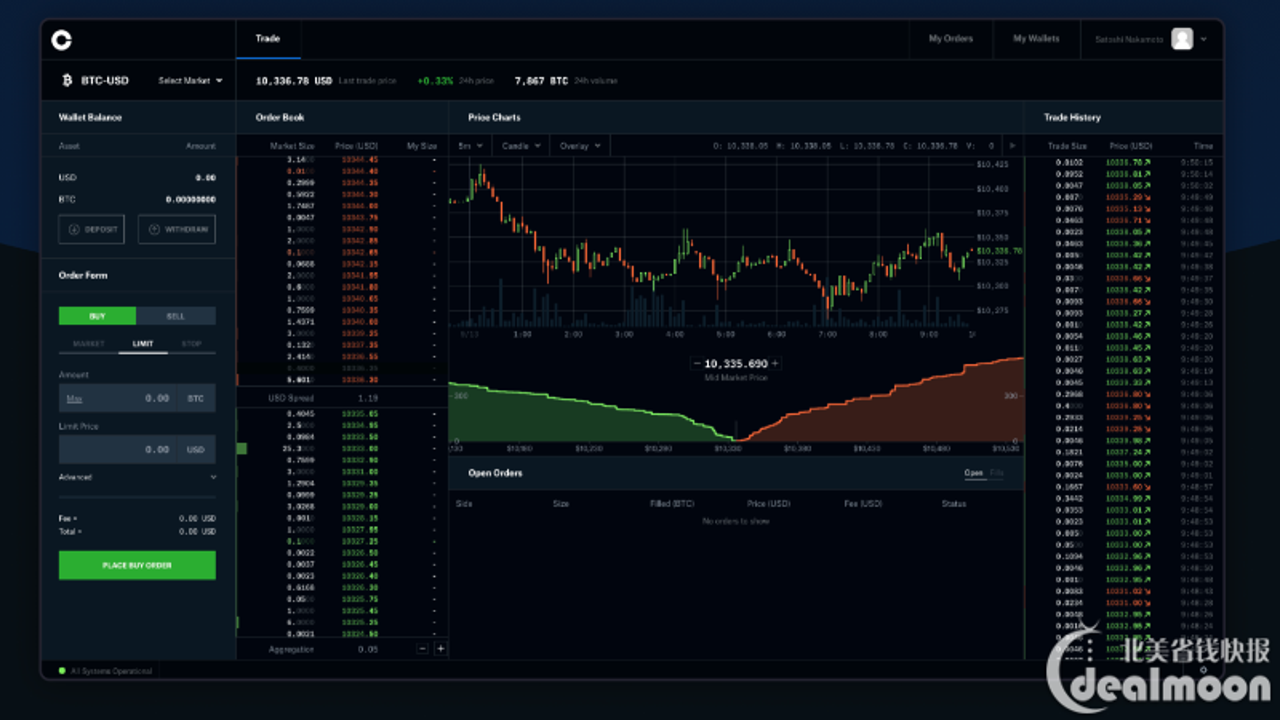Screen dimensions: 1280x720
Task: Click the candlestick price chart area
Action: (710, 245)
